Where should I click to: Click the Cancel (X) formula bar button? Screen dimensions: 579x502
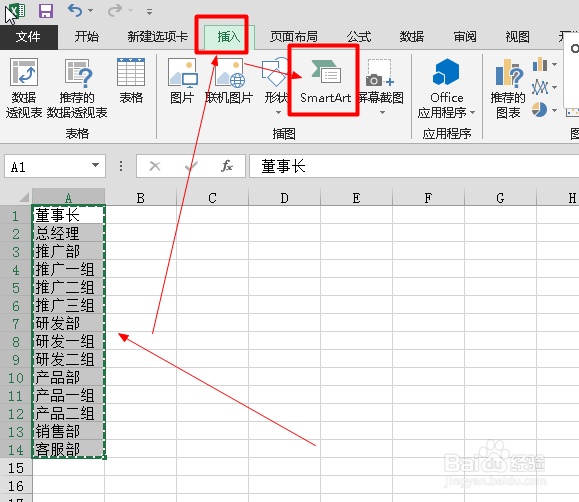pos(155,166)
